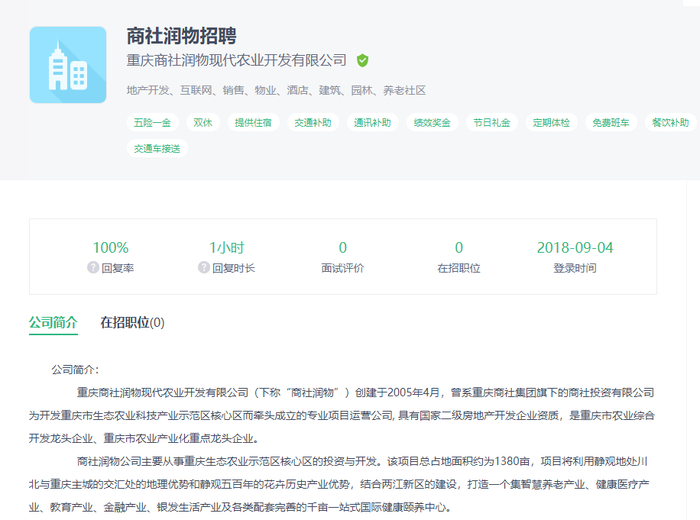Click the 公司简介： heading in the description
The width and height of the screenshot is (700, 520).
[75, 370]
